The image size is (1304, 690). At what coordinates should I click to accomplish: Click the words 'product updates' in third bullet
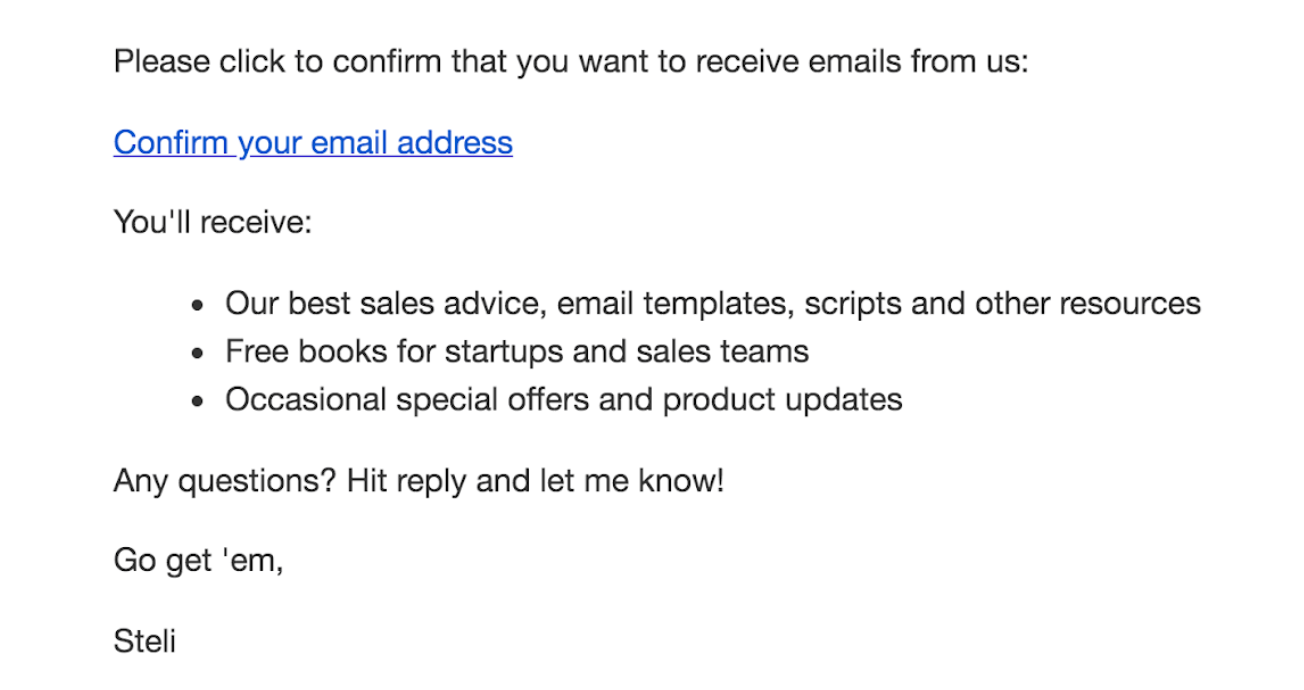[x=782, y=400]
